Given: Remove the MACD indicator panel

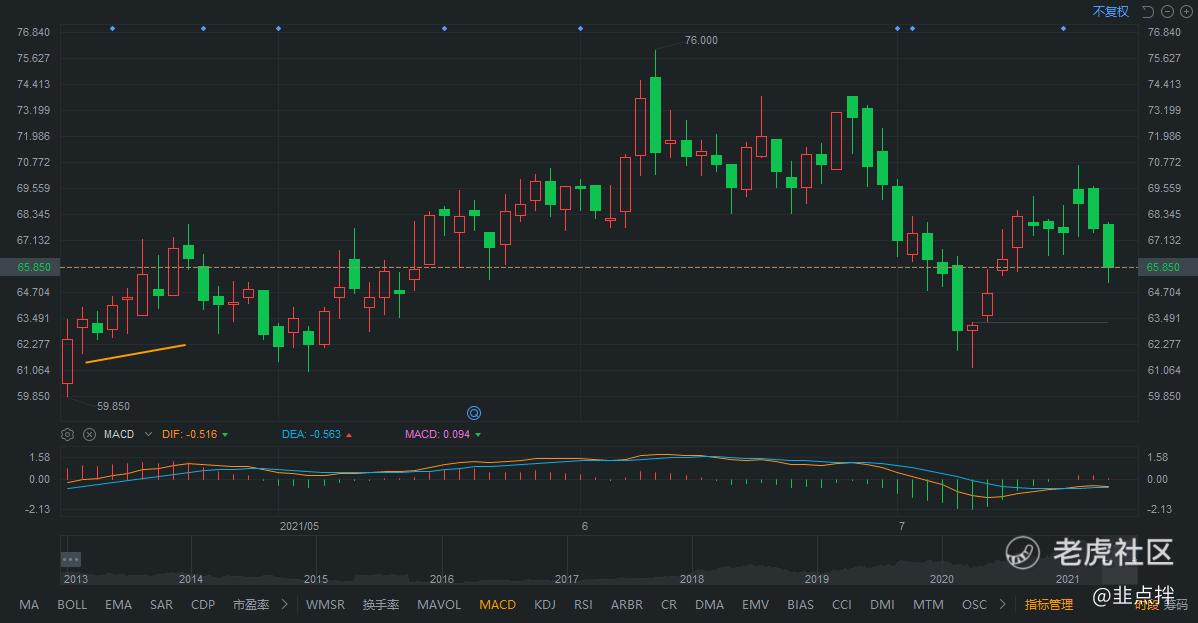Looking at the screenshot, I should coord(89,434).
